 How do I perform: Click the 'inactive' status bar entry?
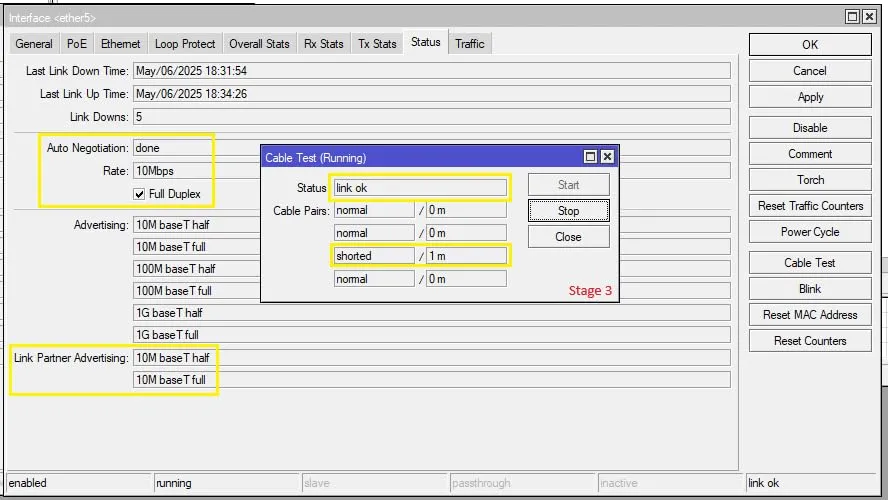[x=670, y=483]
